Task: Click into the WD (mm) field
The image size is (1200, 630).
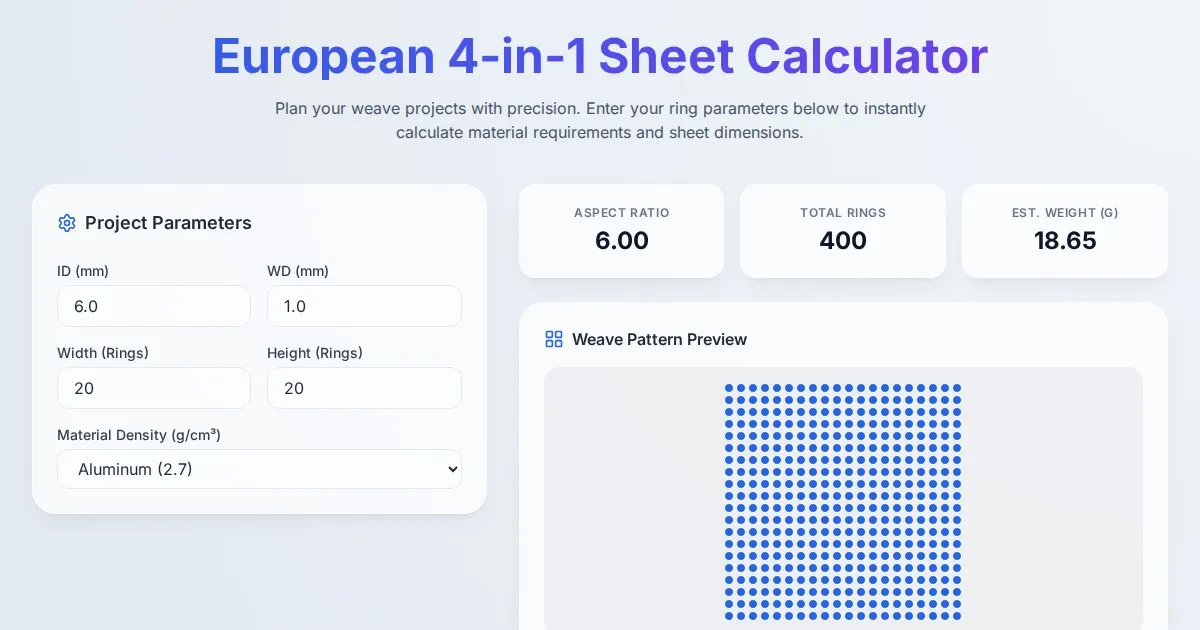Action: coord(364,306)
